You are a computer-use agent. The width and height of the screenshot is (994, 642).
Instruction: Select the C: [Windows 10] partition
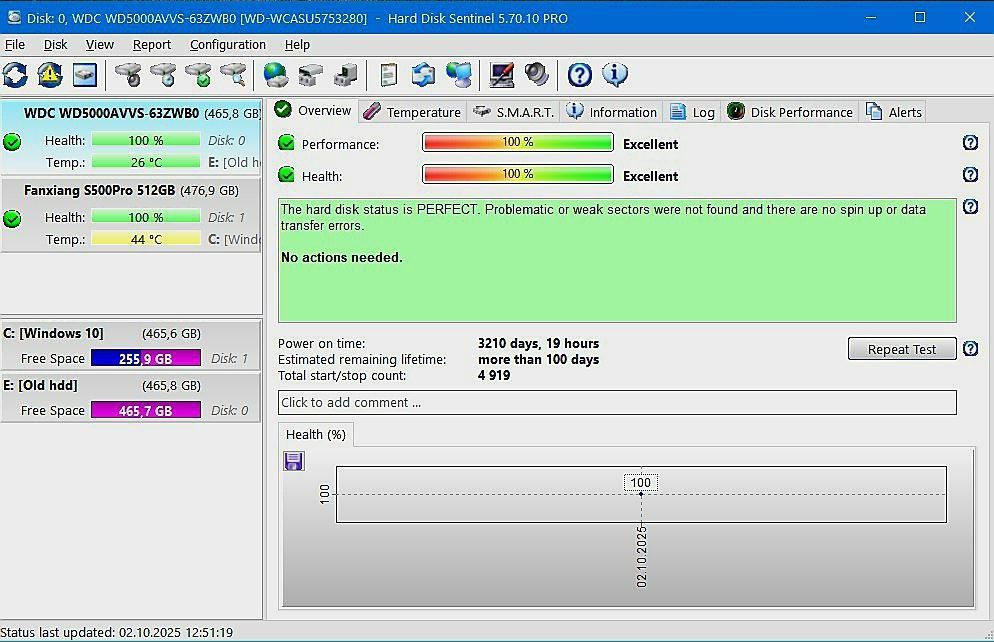[131, 345]
